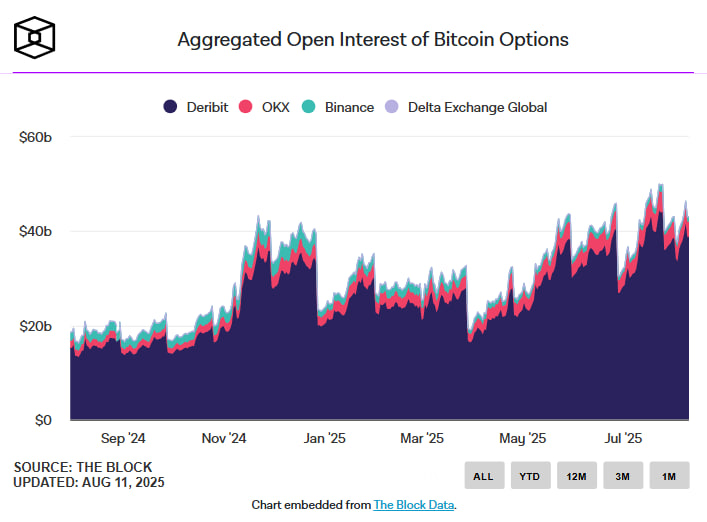
Task: Choose the 1M time range
Action: coord(668,476)
